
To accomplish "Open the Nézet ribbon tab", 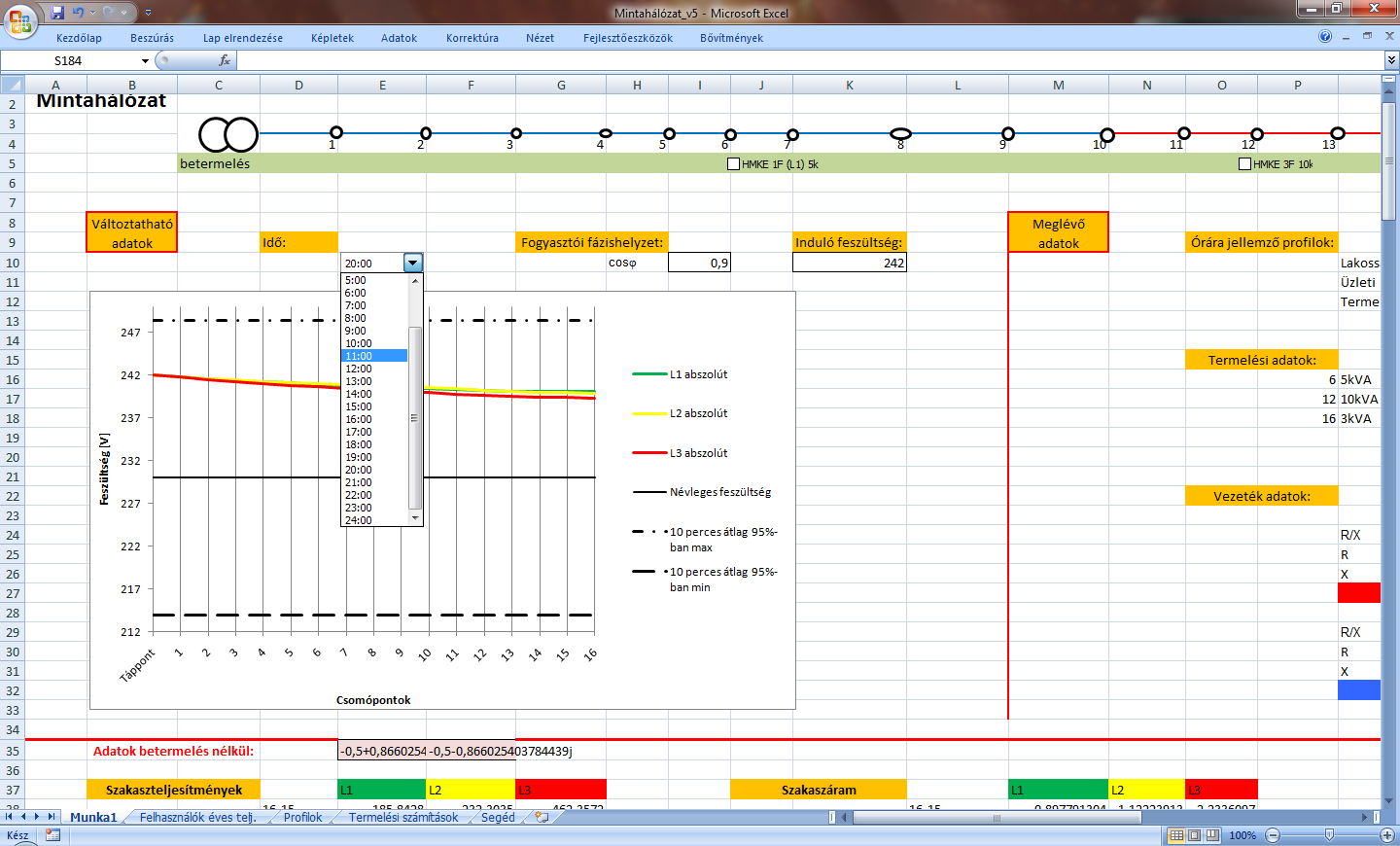I will [540, 38].
